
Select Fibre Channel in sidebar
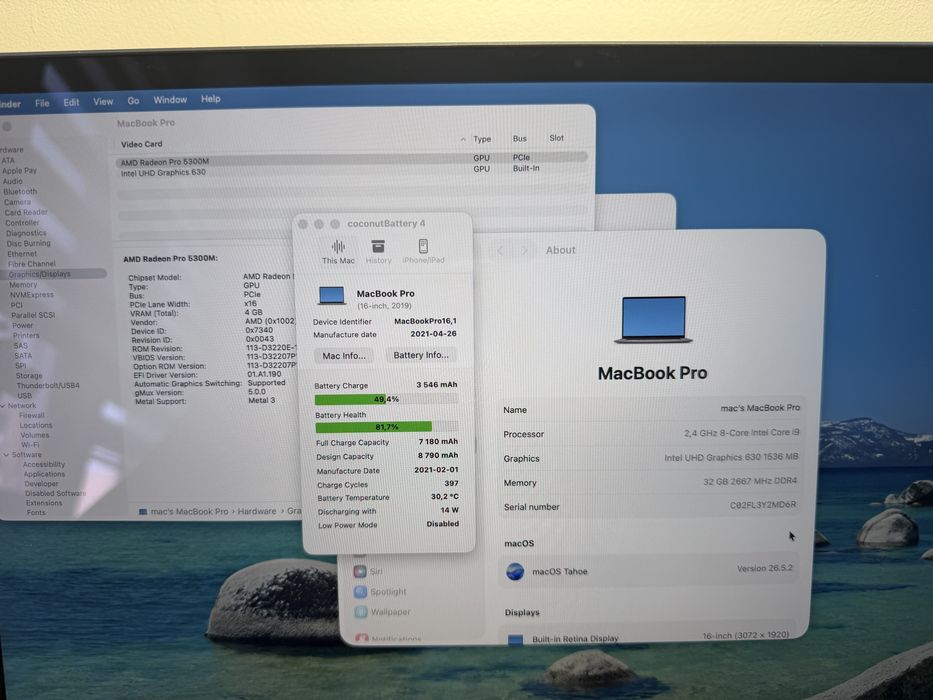31,264
